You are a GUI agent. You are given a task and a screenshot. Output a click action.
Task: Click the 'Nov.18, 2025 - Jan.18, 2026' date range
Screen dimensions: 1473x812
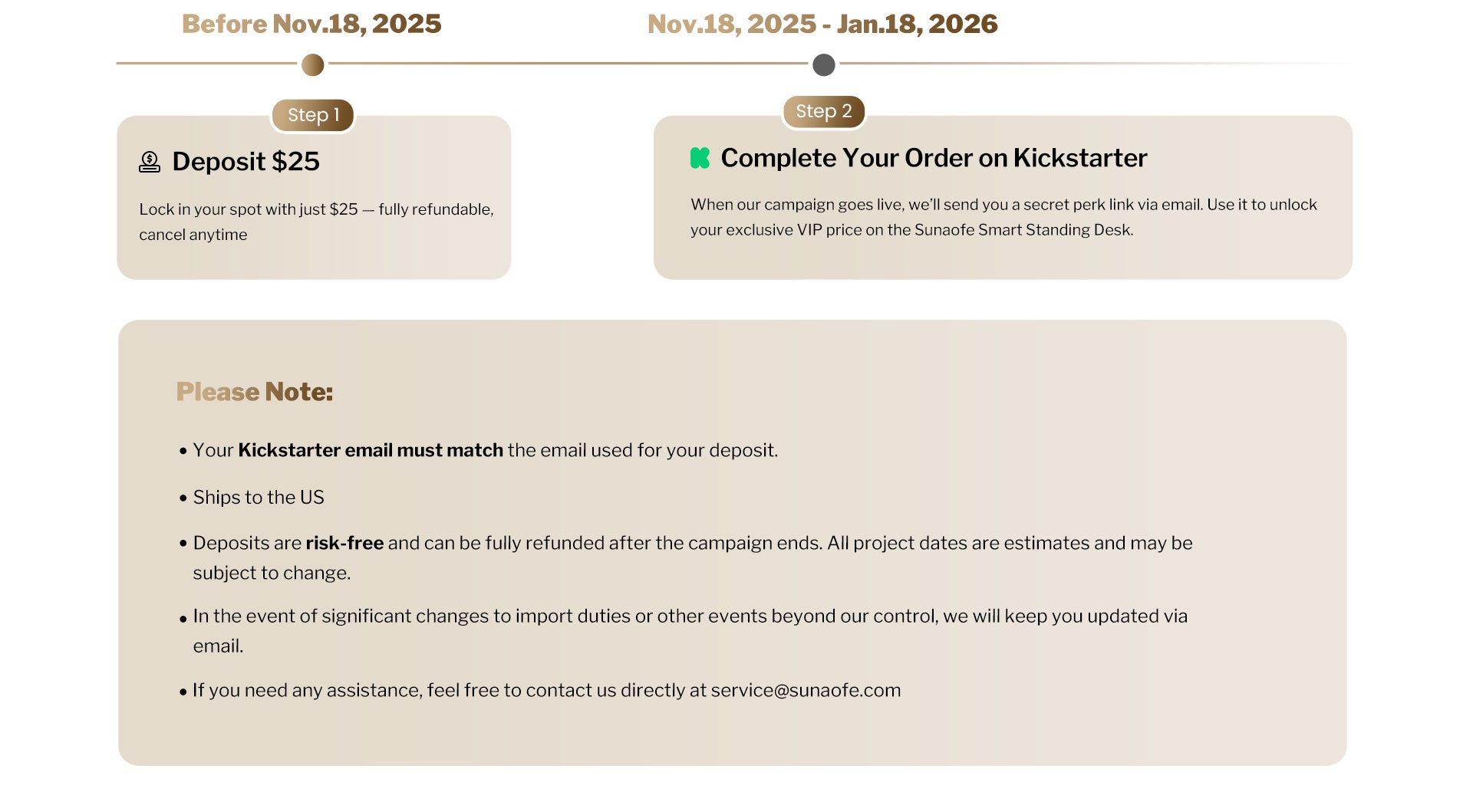(822, 24)
